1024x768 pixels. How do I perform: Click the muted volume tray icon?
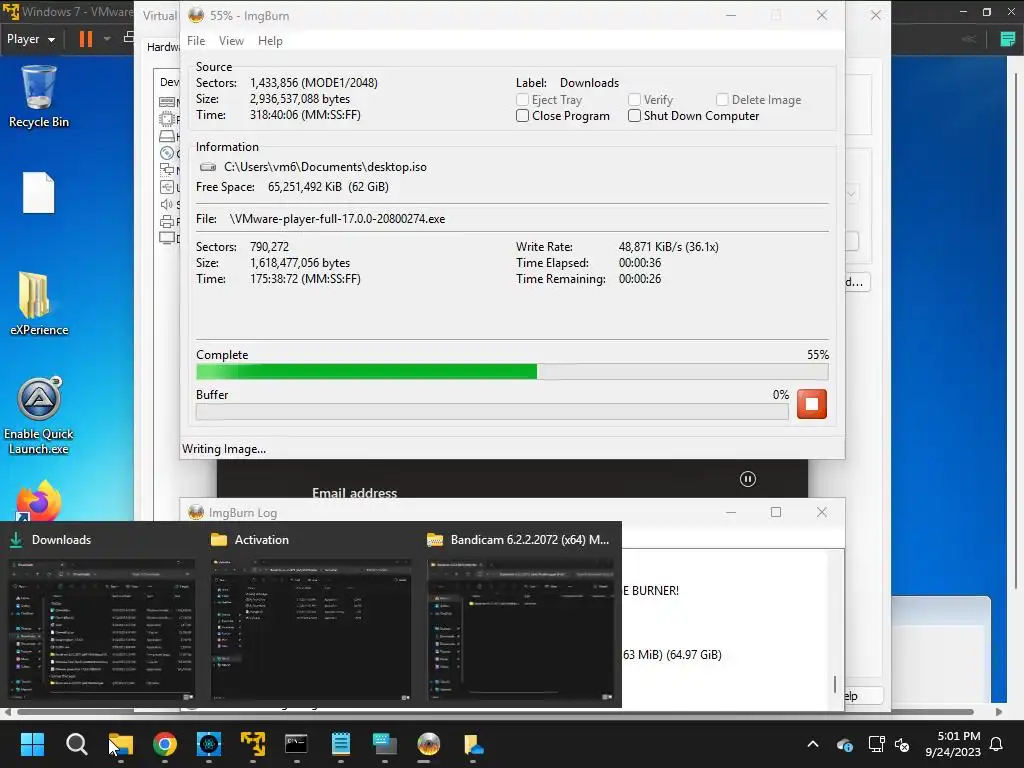[x=903, y=744]
